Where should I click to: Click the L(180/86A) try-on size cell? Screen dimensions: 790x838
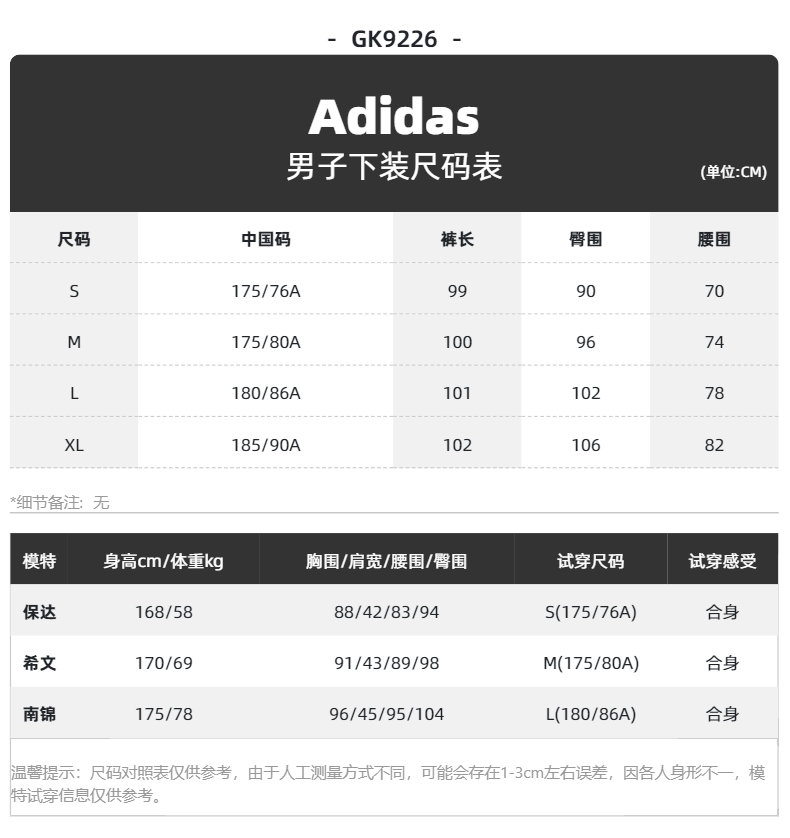point(590,714)
